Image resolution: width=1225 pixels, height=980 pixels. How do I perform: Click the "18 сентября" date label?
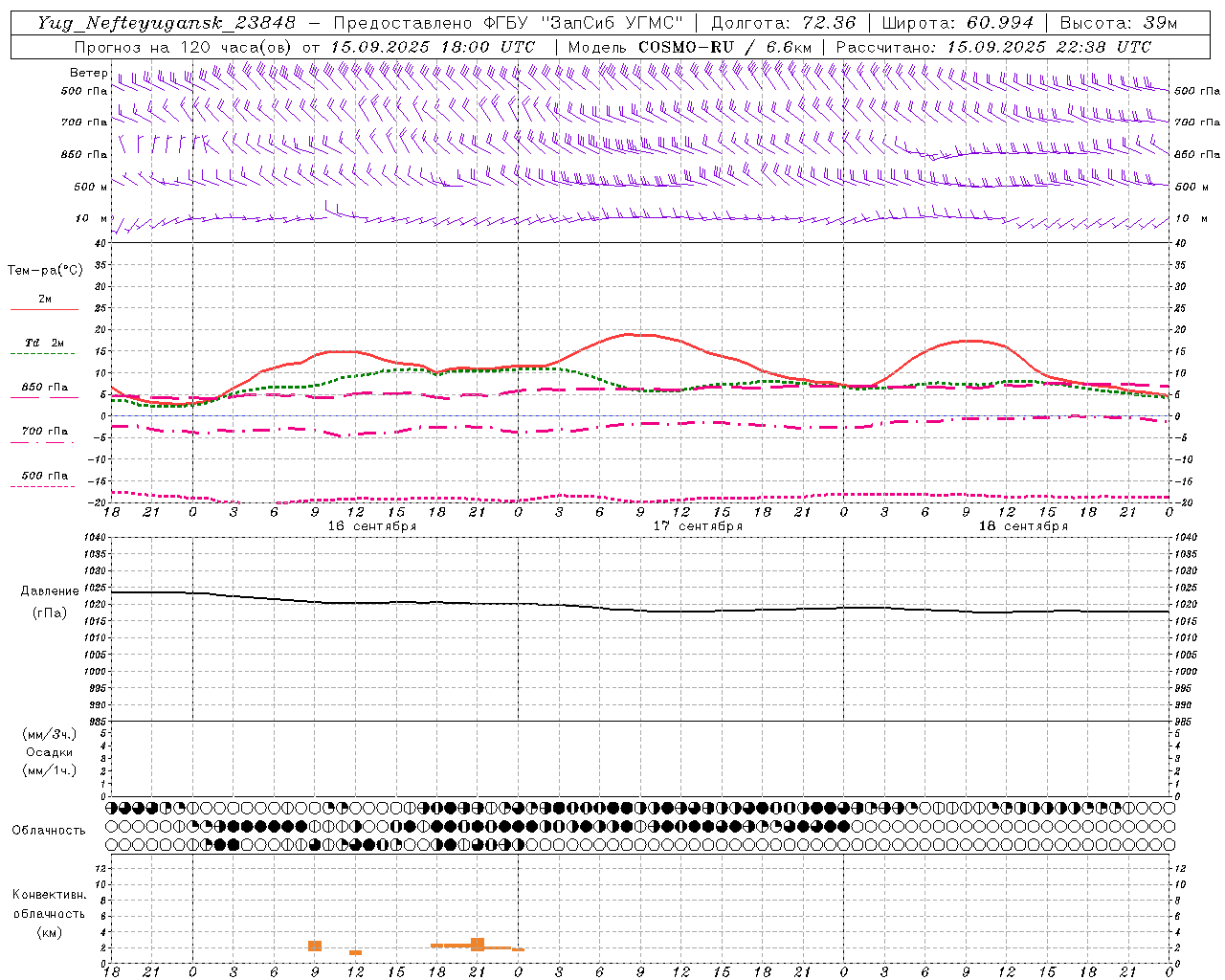coord(1023,526)
